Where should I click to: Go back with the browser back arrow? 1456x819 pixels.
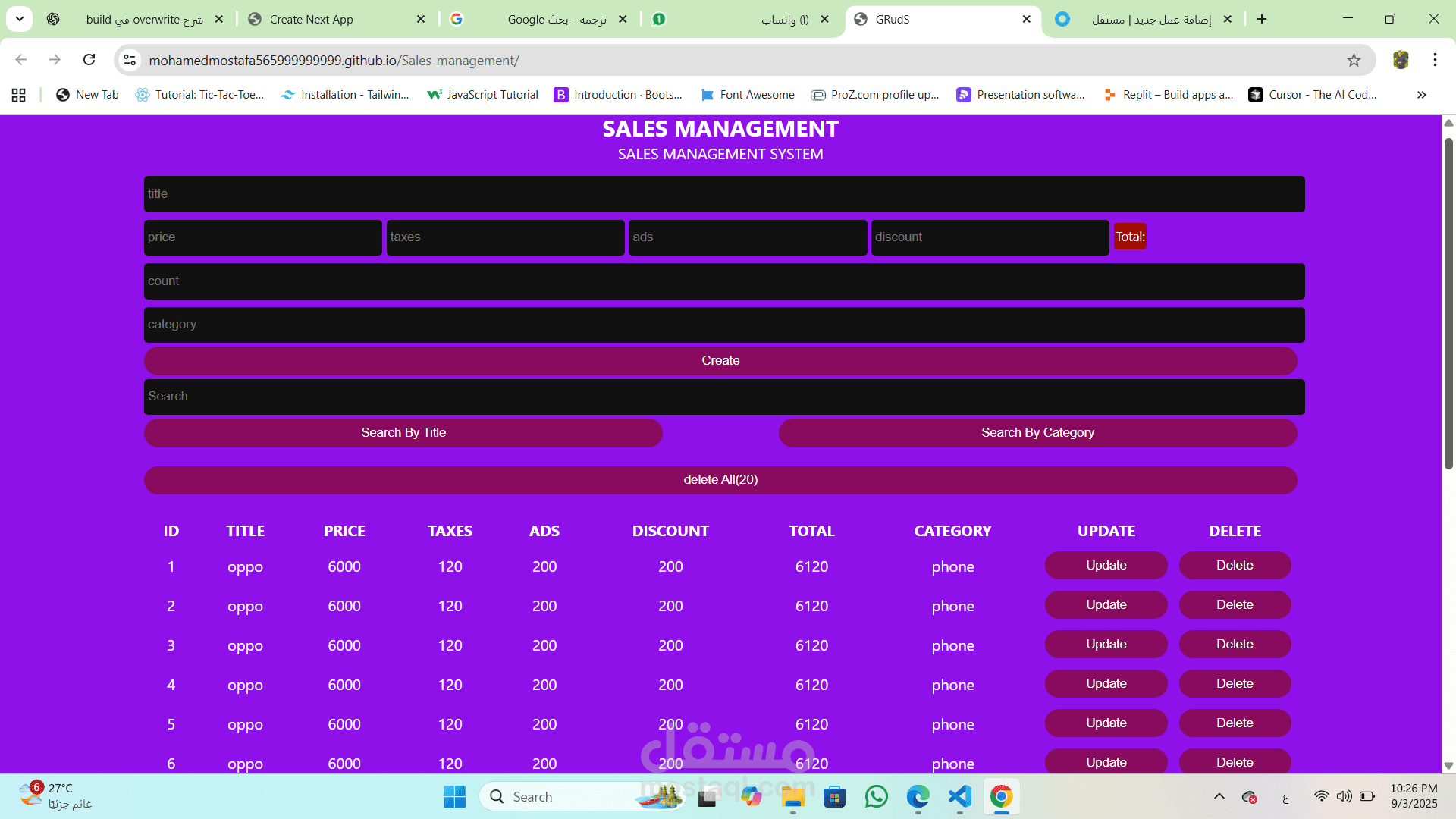[x=21, y=60]
